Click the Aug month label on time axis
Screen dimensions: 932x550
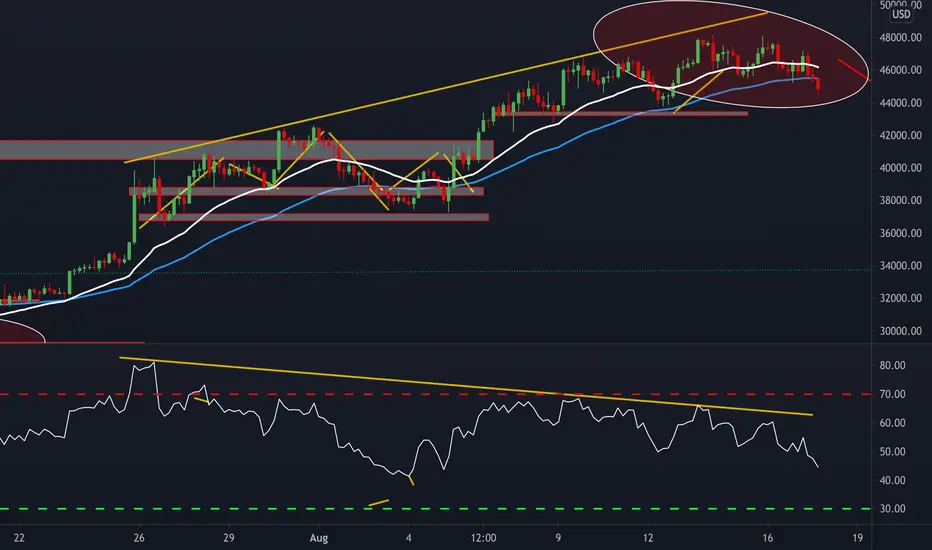pyautogui.click(x=319, y=538)
